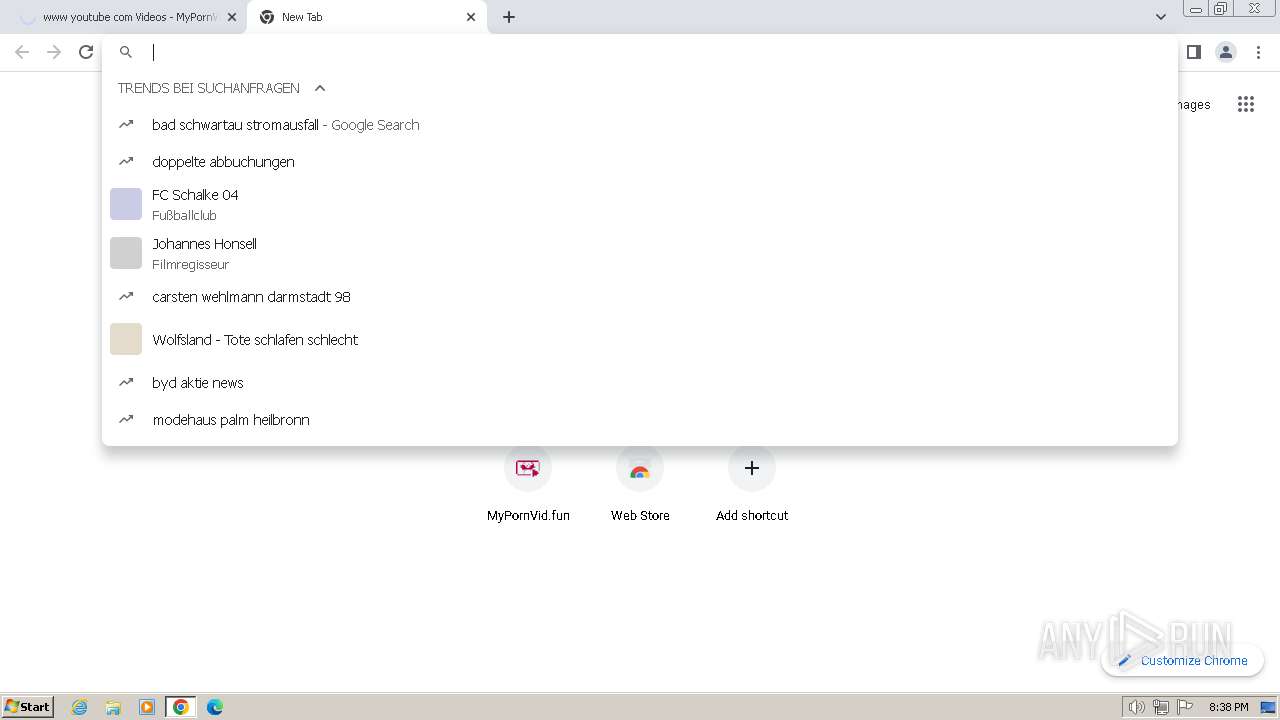
Task: Open the Action Center flag icon
Action: (1185, 707)
